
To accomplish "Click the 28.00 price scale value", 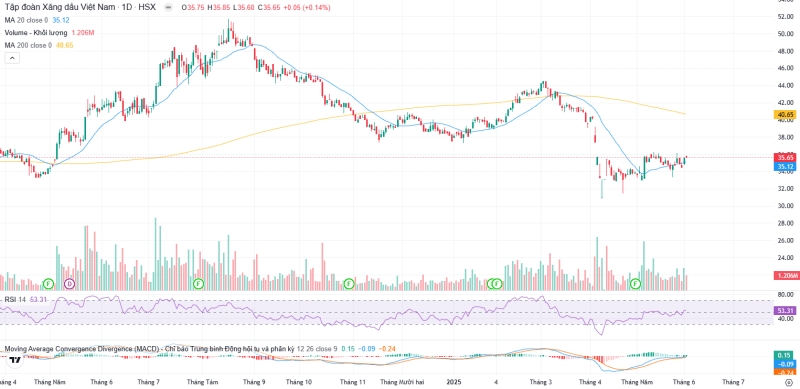I will coord(785,224).
